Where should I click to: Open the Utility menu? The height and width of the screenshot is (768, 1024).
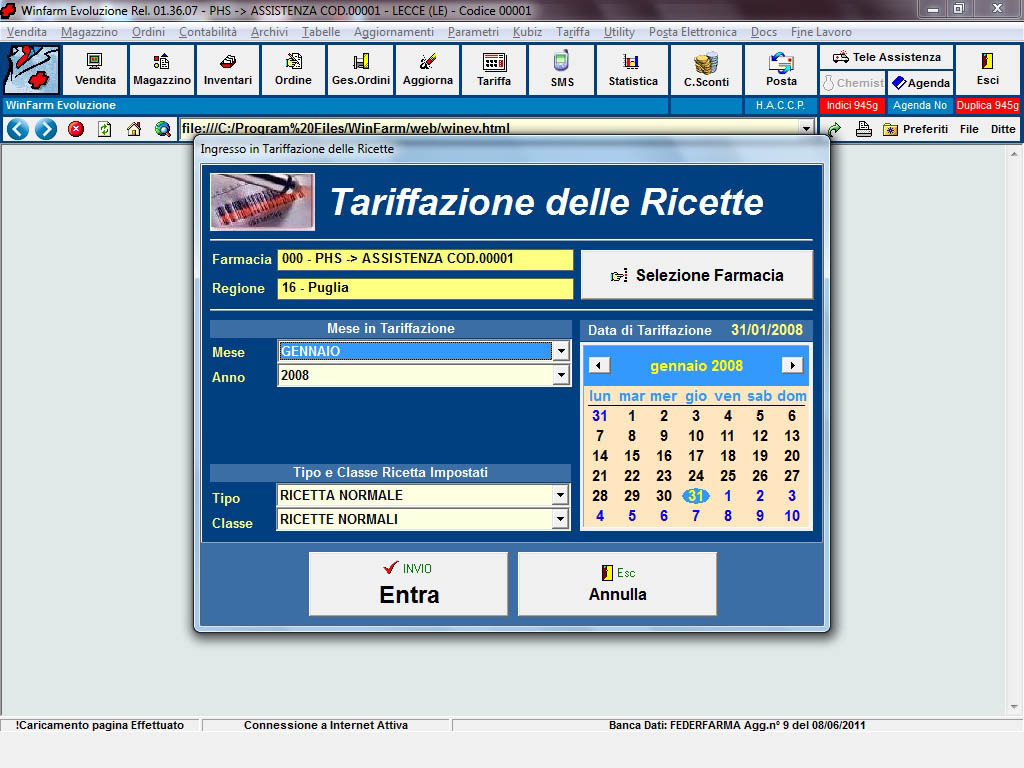(619, 32)
